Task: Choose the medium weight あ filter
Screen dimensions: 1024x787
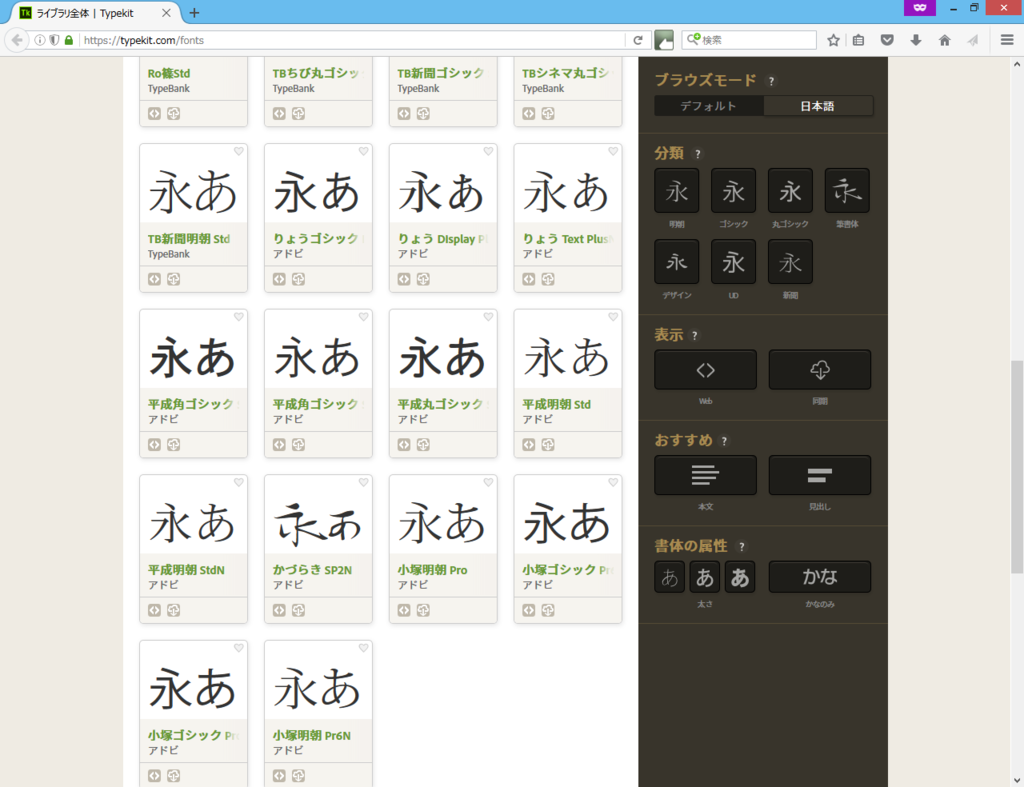Action: (x=705, y=577)
